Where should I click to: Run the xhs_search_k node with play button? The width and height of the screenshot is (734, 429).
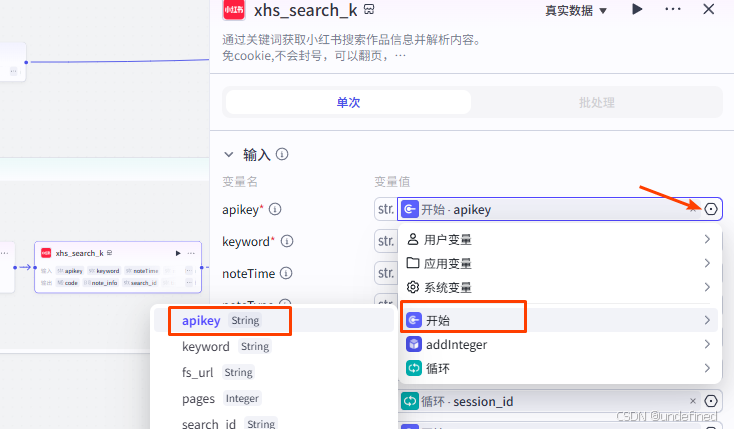tap(637, 9)
